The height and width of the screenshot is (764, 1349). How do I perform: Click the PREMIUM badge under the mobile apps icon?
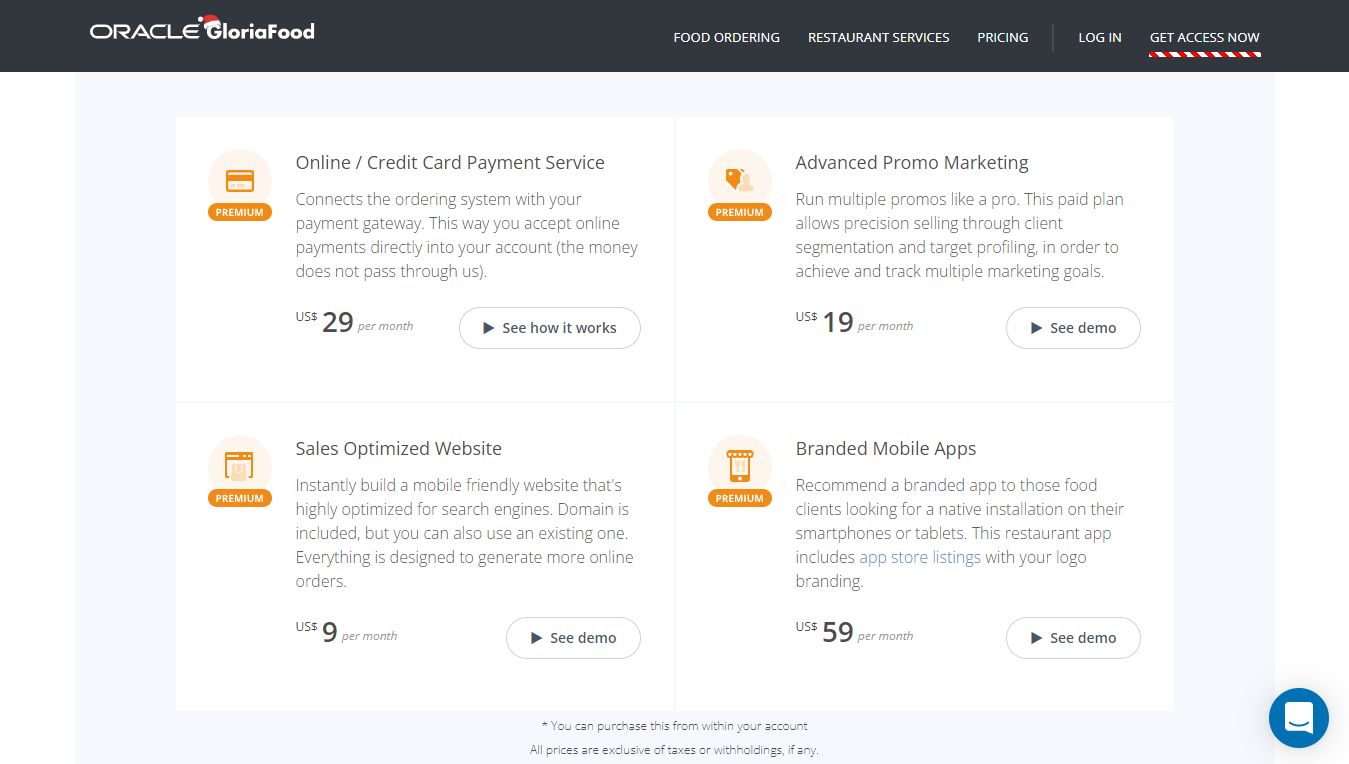point(740,498)
